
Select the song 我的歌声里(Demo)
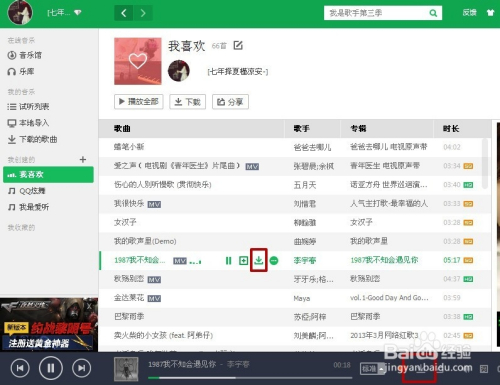145,241
